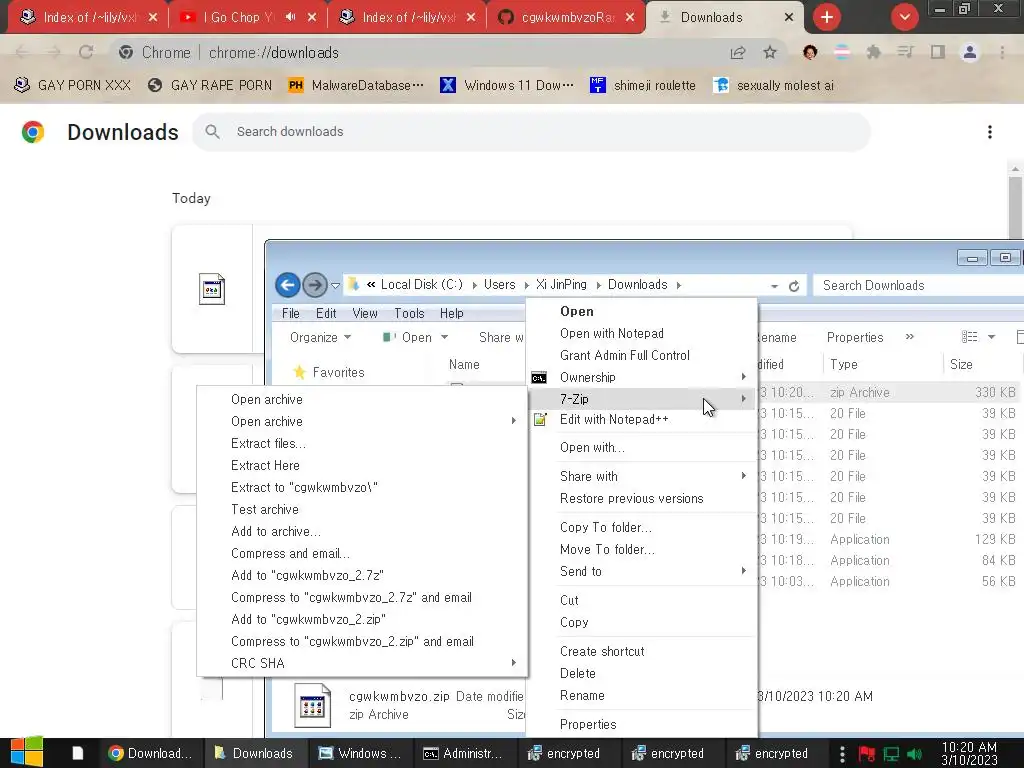This screenshot has width=1024, height=768.
Task: Open the recent locations dropdown arrow
Action: pos(336,285)
